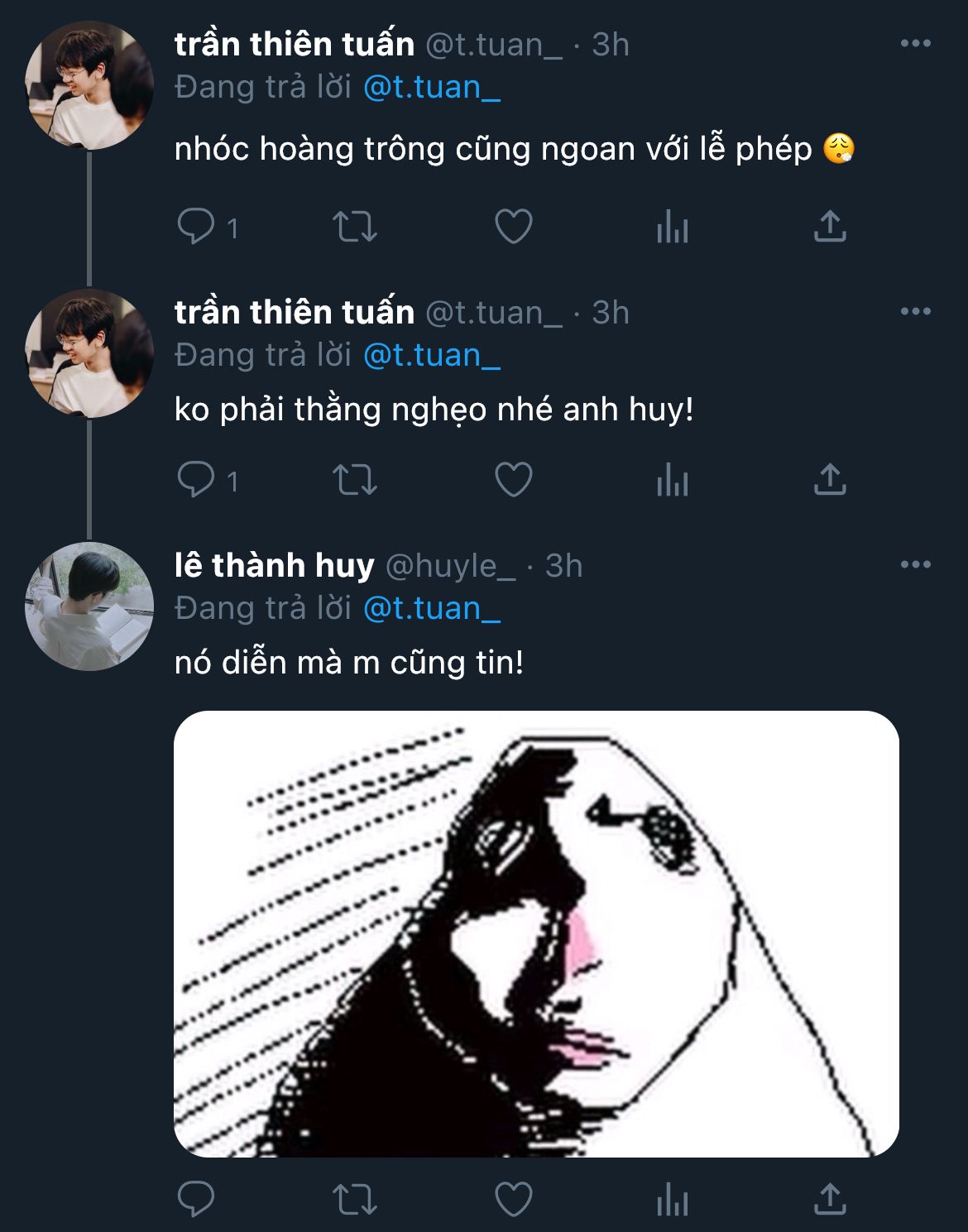The width and height of the screenshot is (968, 1232).
Task: Like lê thành huy's meme tweet
Action: pos(513,1199)
